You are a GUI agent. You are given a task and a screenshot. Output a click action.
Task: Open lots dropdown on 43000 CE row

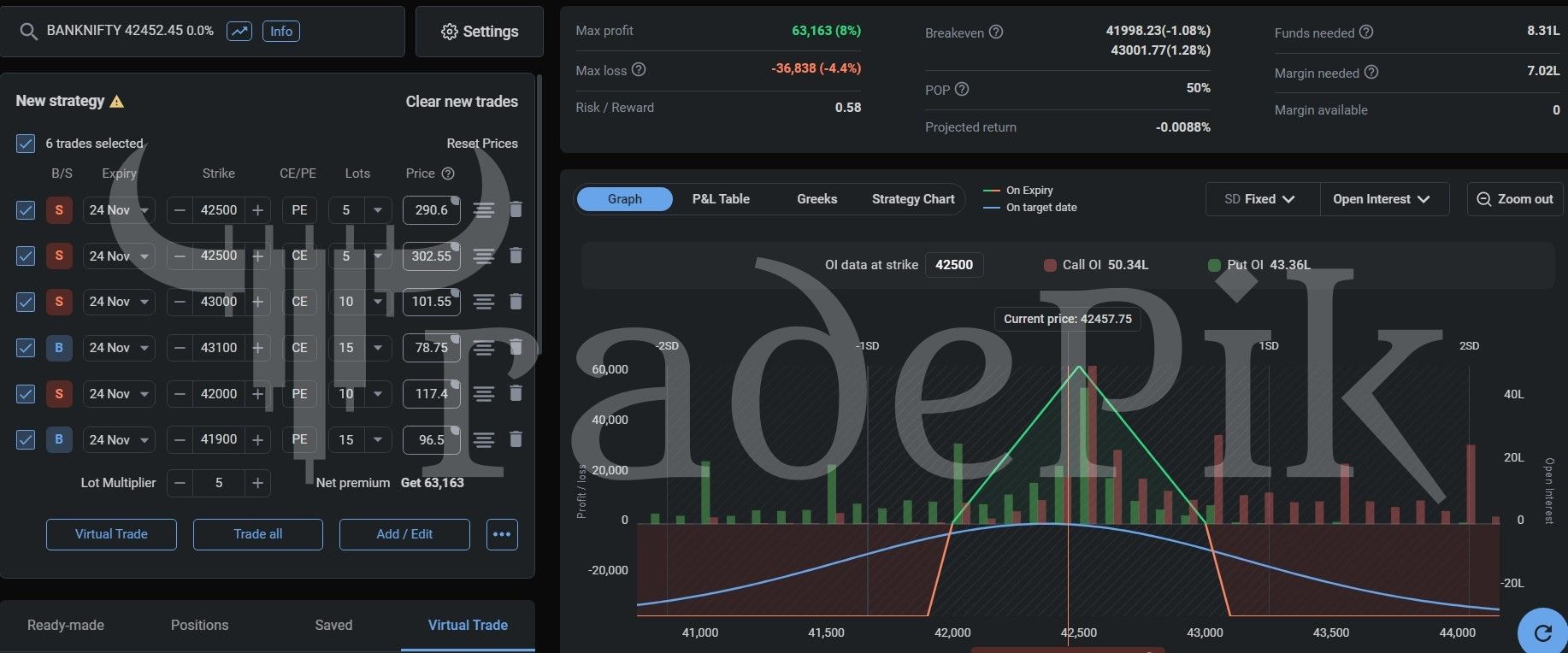(x=377, y=302)
